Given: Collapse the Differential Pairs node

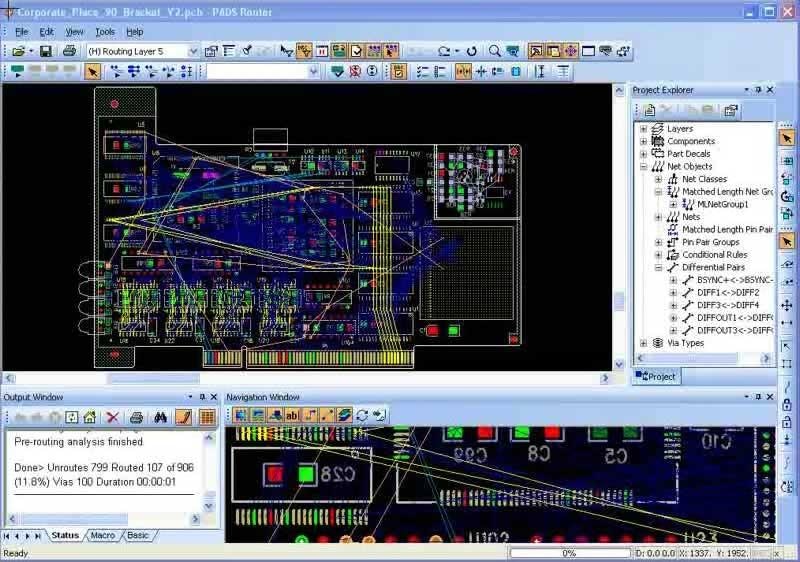Looking at the screenshot, I should point(658,267).
